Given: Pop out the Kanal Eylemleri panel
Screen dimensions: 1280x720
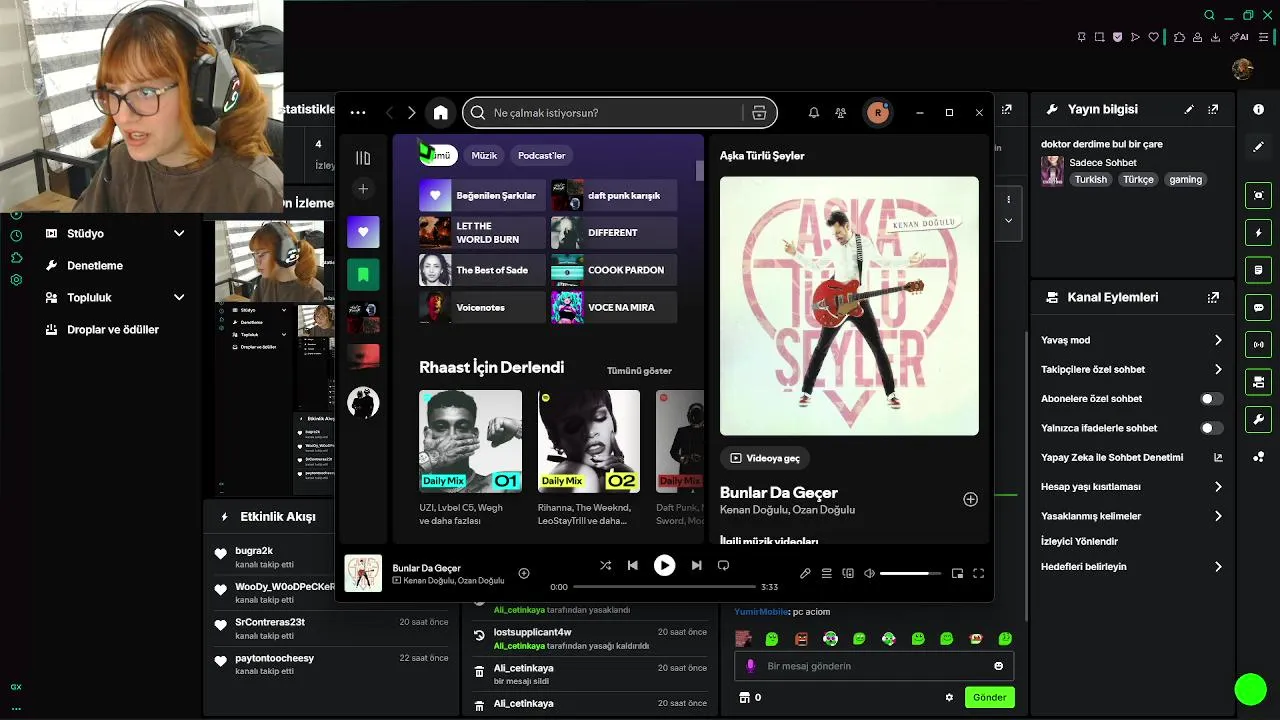Looking at the screenshot, I should [x=1213, y=297].
